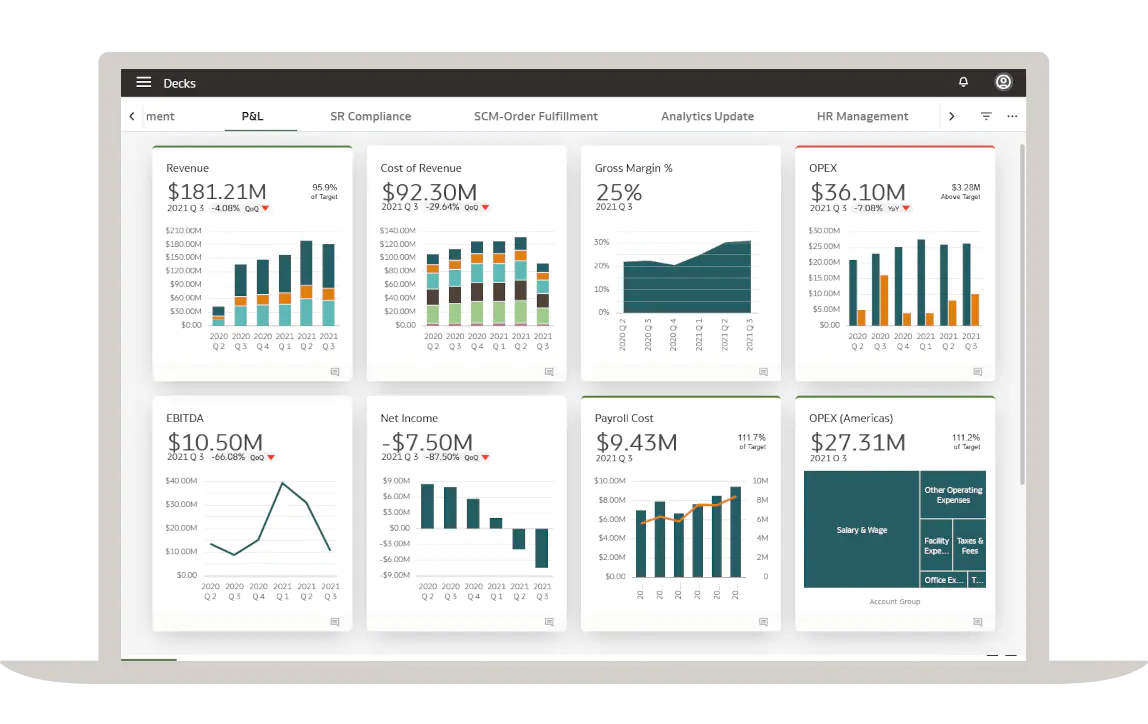
Task: Click the note icon on the EBITDA card
Action: point(334,621)
